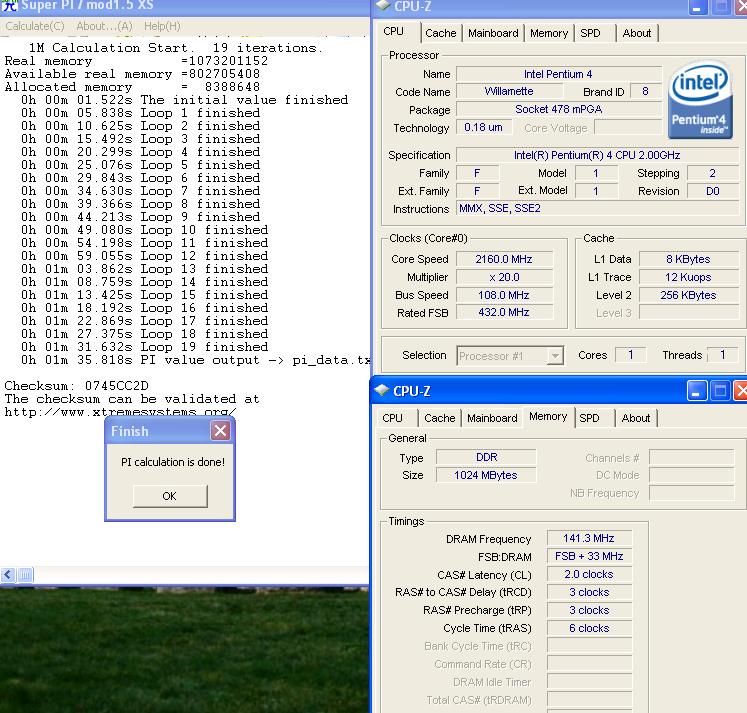This screenshot has width=747, height=713.
Task: Click the Stepping value 2
Action: 713,173
